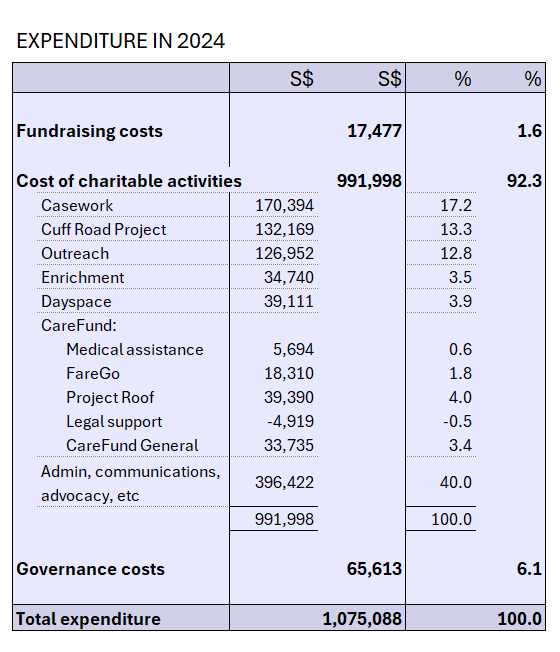Select Admin, communications, advocacy amount 396,422

pos(284,483)
